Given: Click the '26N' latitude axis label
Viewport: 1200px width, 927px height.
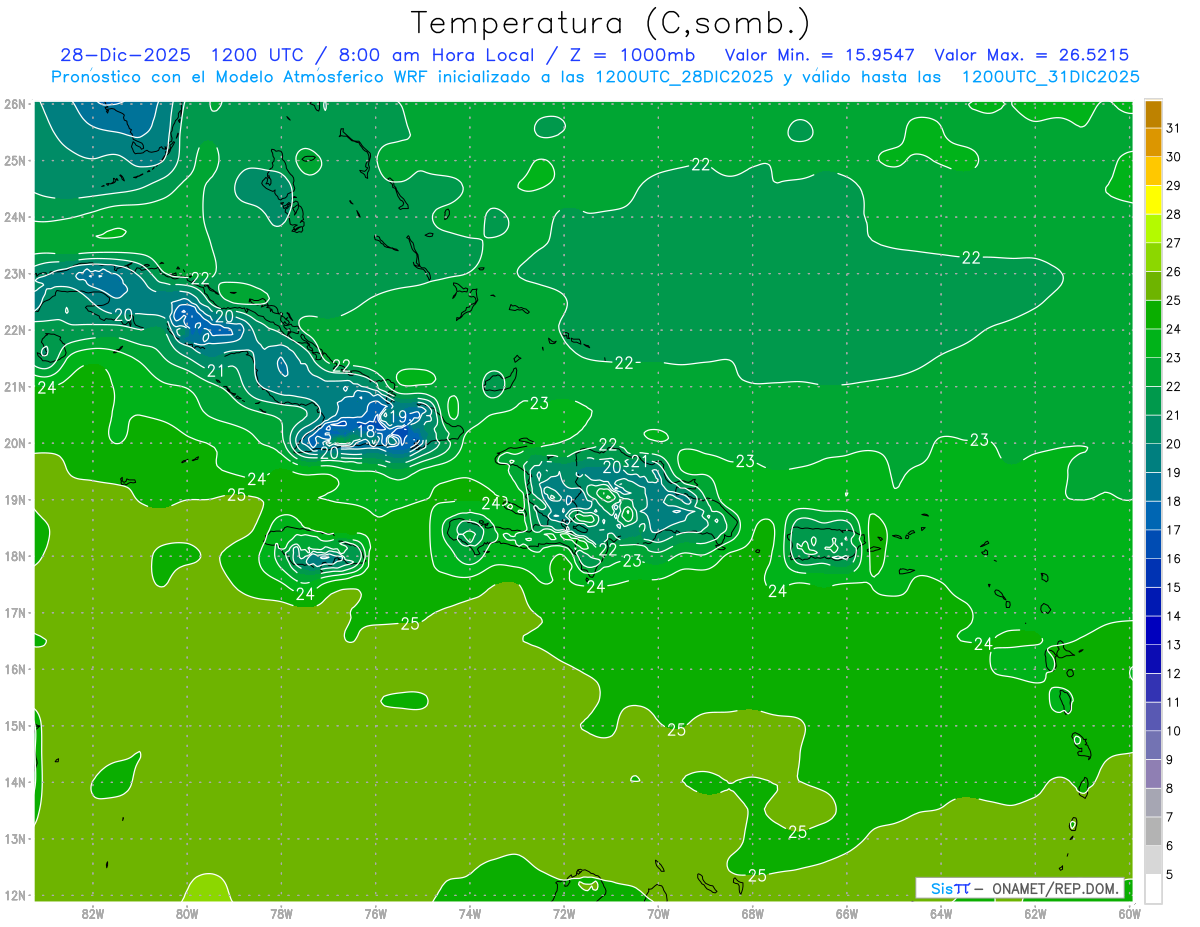Looking at the screenshot, I should 15,104.
